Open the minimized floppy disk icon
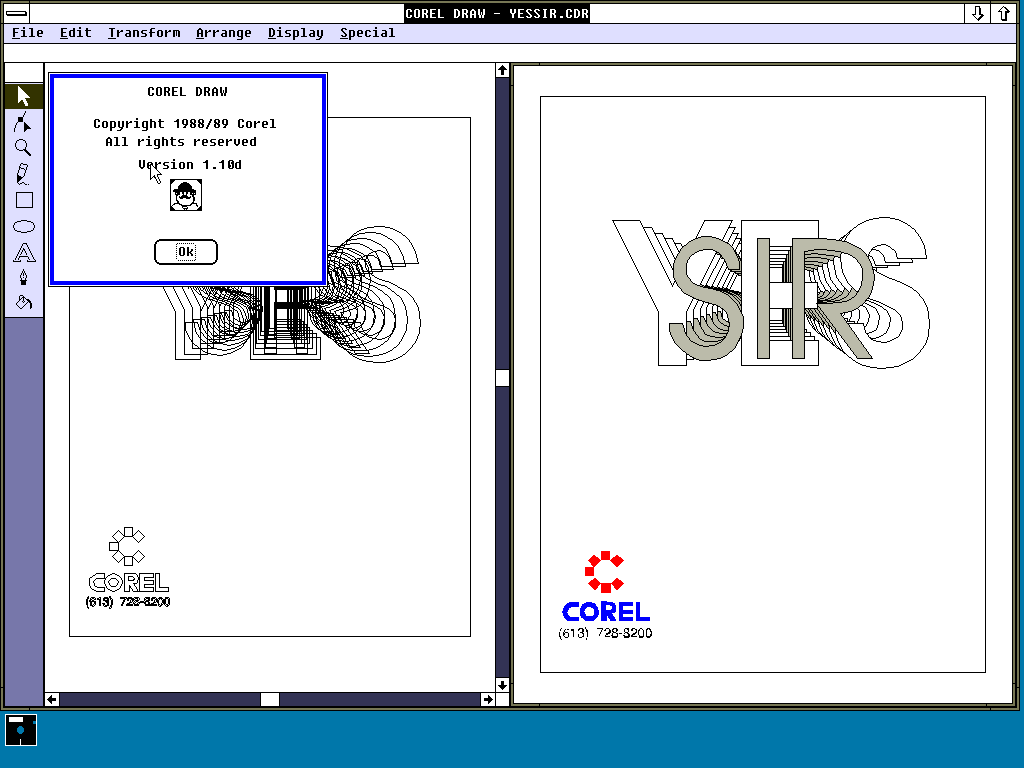 click(21, 729)
